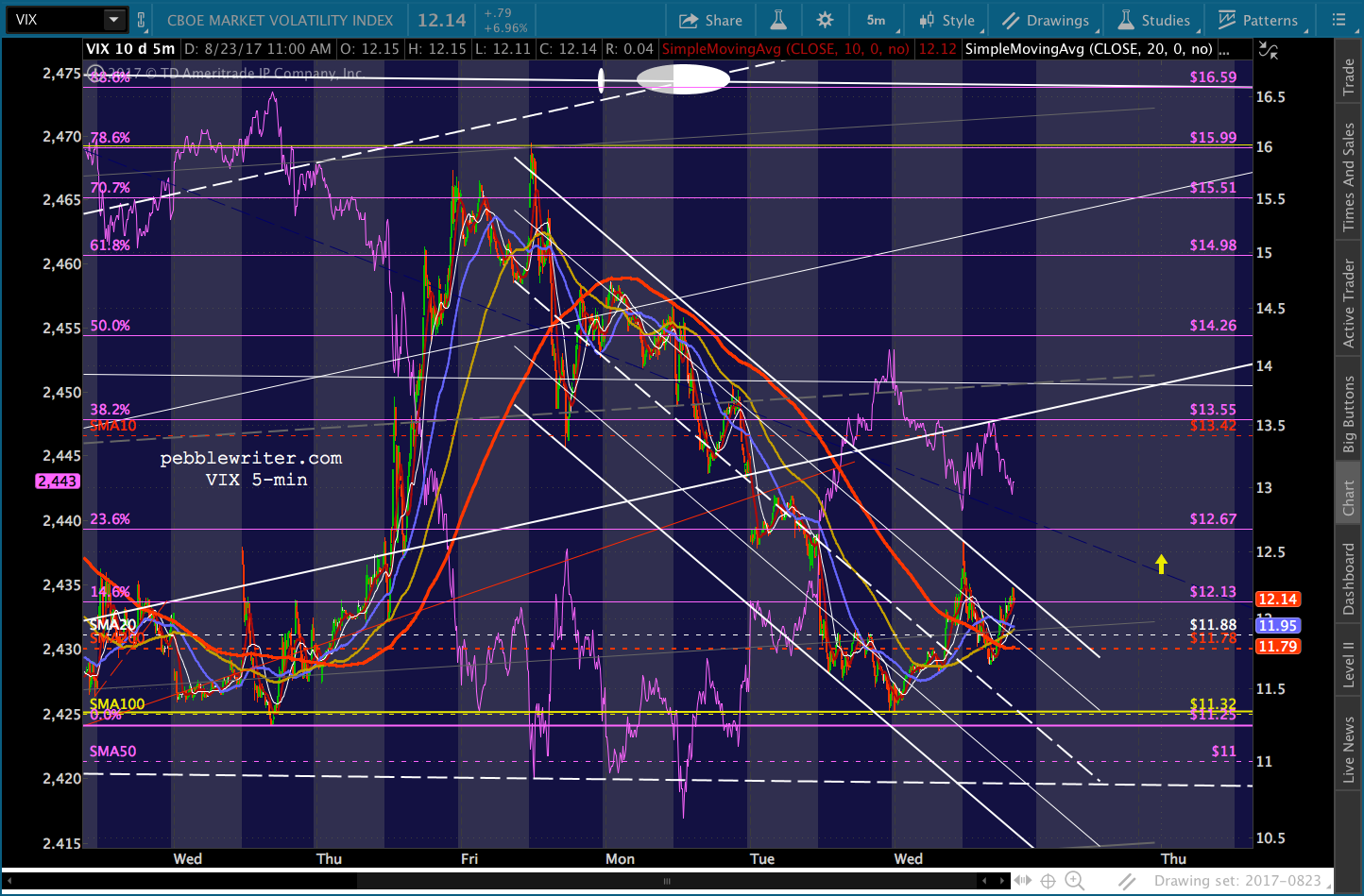Open the Style menu

click(x=947, y=20)
